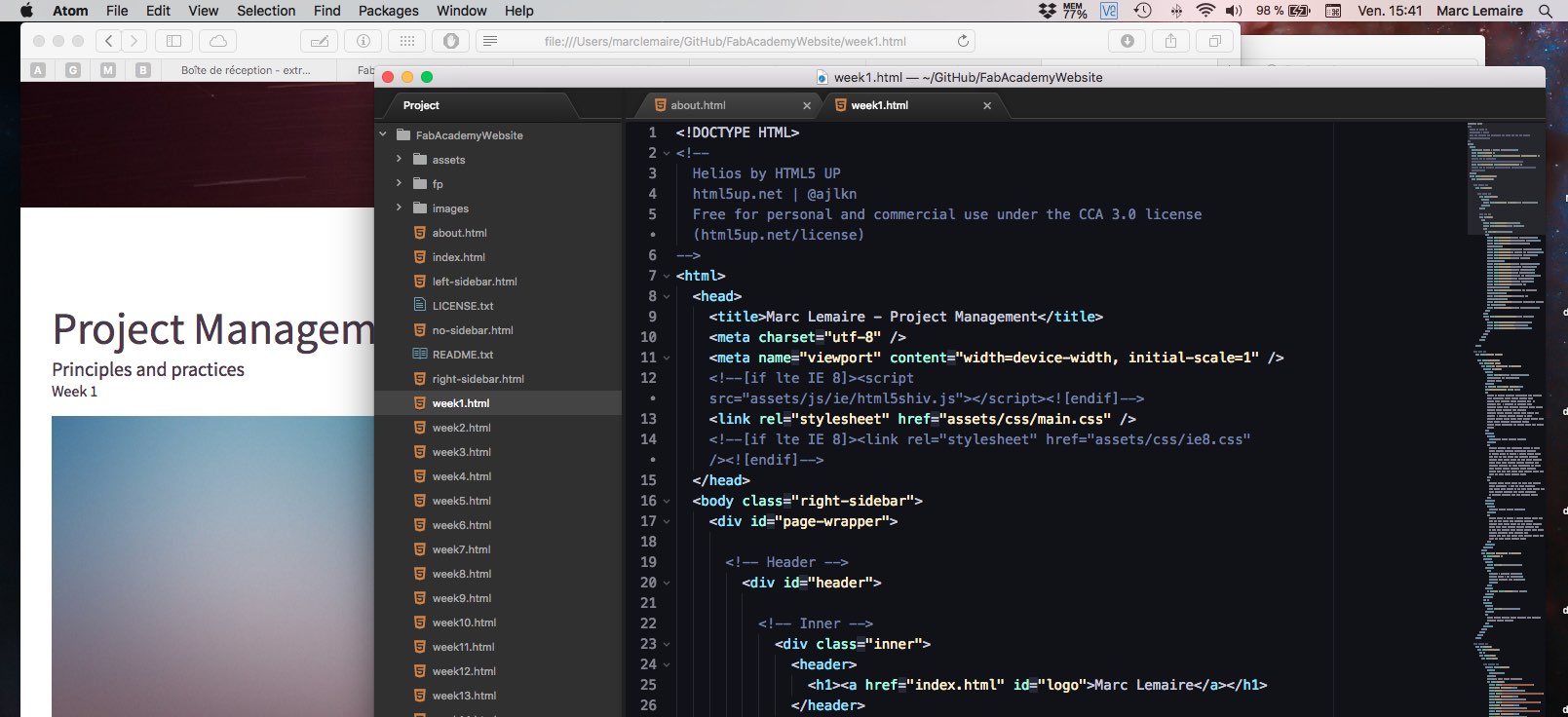Open the Help menu
Image resolution: width=1568 pixels, height=717 pixels.
click(518, 11)
